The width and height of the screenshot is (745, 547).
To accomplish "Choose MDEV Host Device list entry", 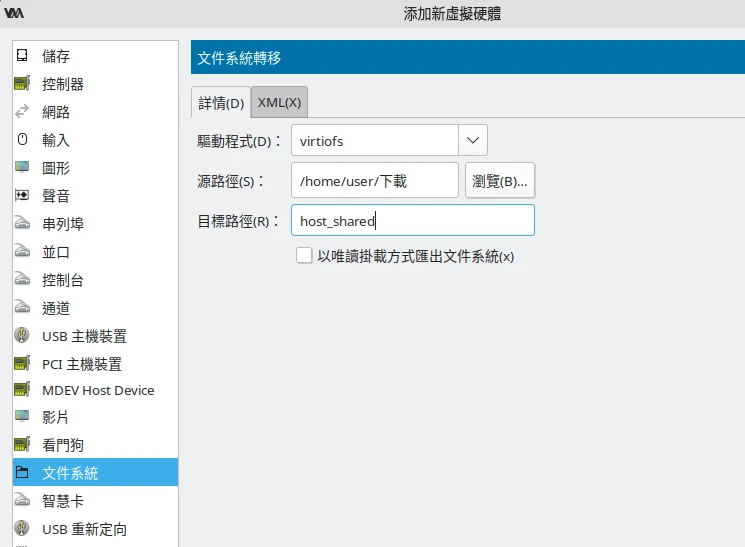I will pos(98,390).
